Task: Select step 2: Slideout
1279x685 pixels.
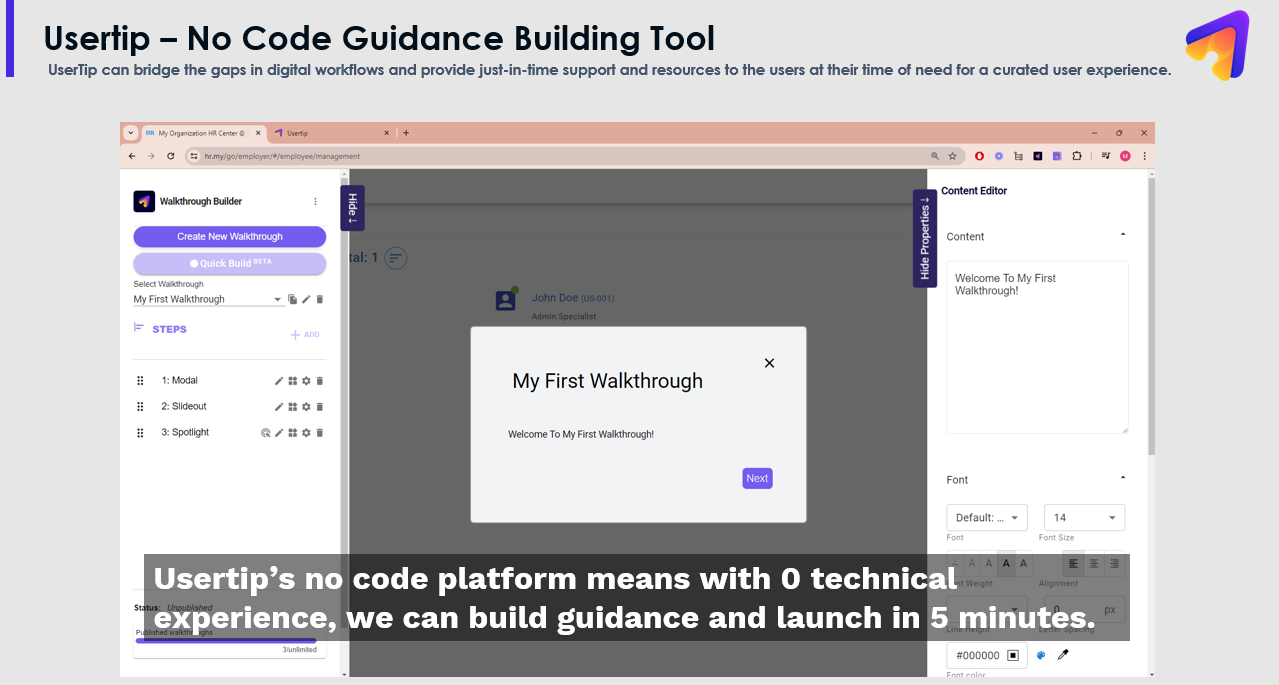Action: (184, 407)
